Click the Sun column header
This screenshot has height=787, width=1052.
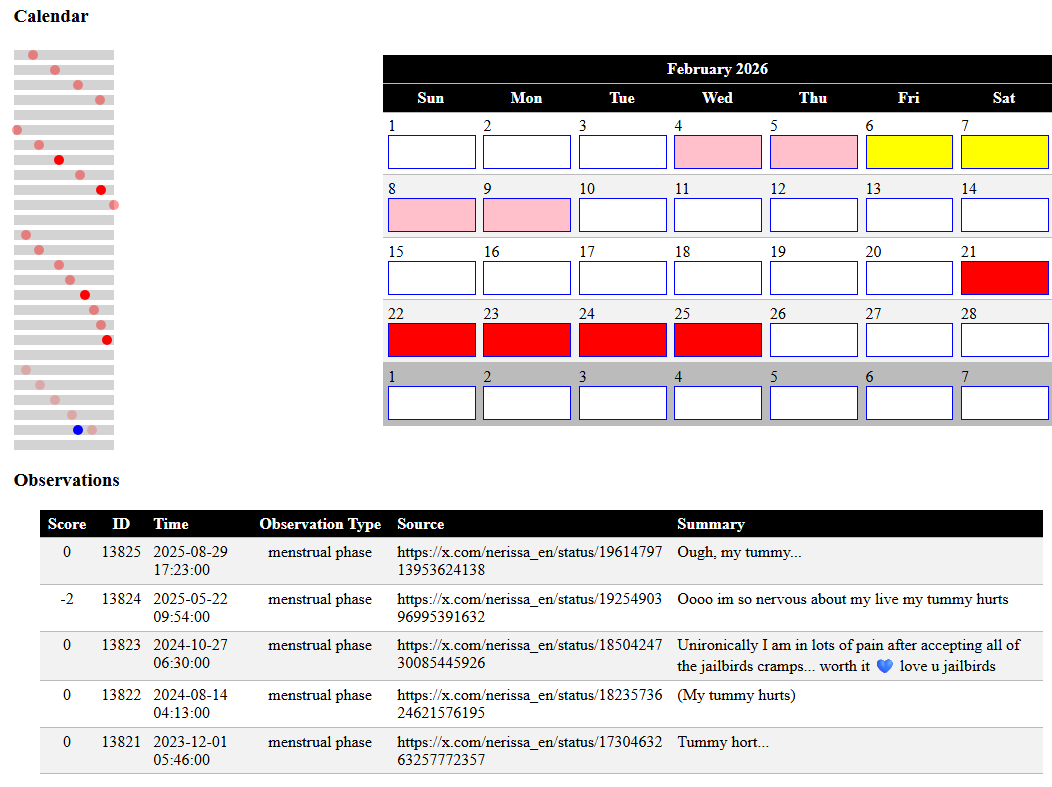pyautogui.click(x=431, y=98)
